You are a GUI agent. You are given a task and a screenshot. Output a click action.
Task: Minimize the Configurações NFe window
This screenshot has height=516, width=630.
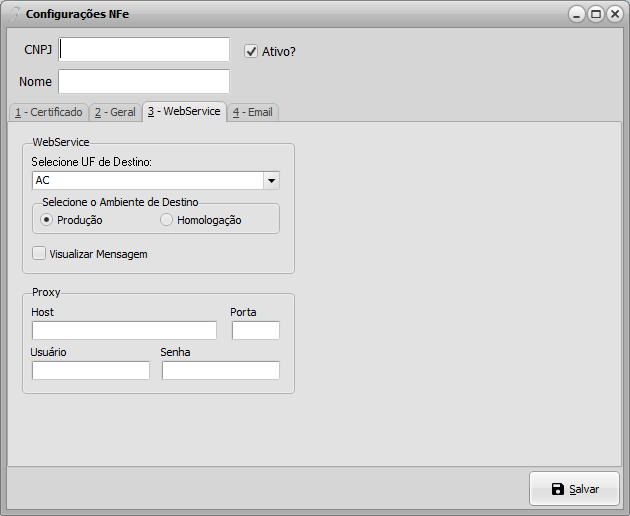point(577,14)
